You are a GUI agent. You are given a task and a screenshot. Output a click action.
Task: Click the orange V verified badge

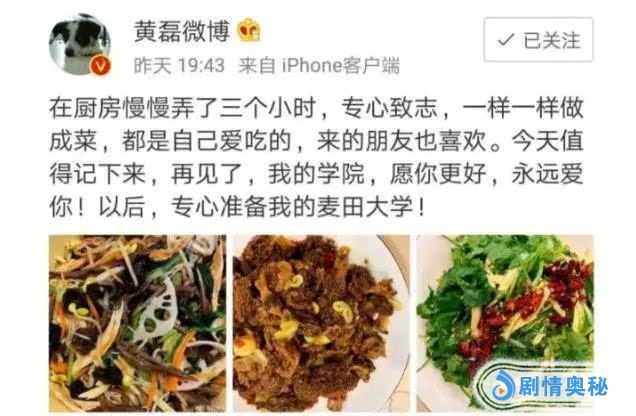click(100, 65)
